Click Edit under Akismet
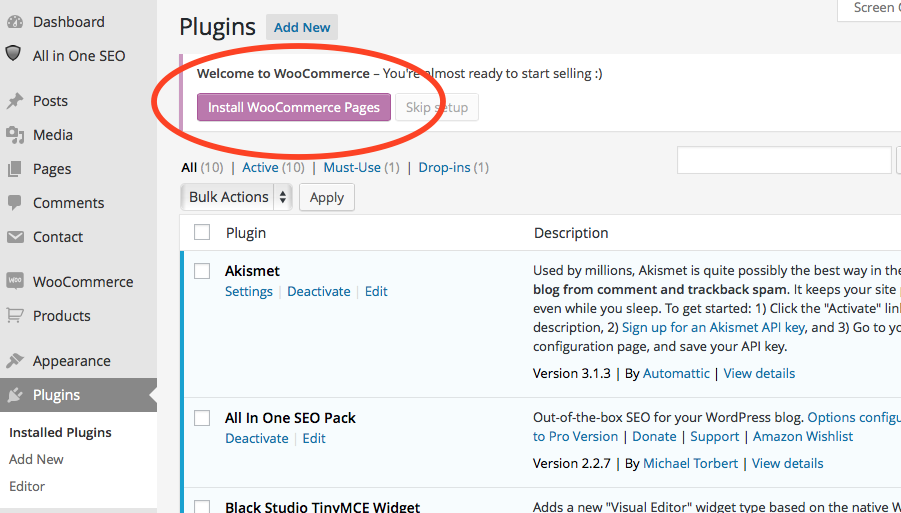This screenshot has width=901, height=513. [x=376, y=291]
